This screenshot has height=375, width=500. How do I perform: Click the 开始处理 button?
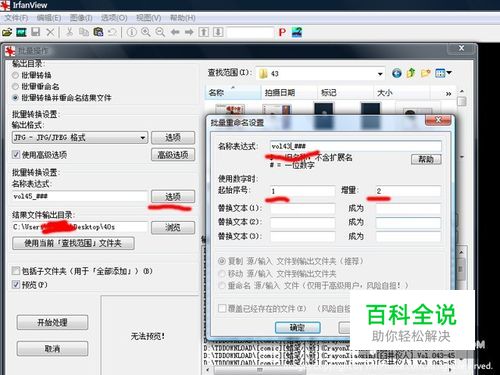tap(52, 322)
